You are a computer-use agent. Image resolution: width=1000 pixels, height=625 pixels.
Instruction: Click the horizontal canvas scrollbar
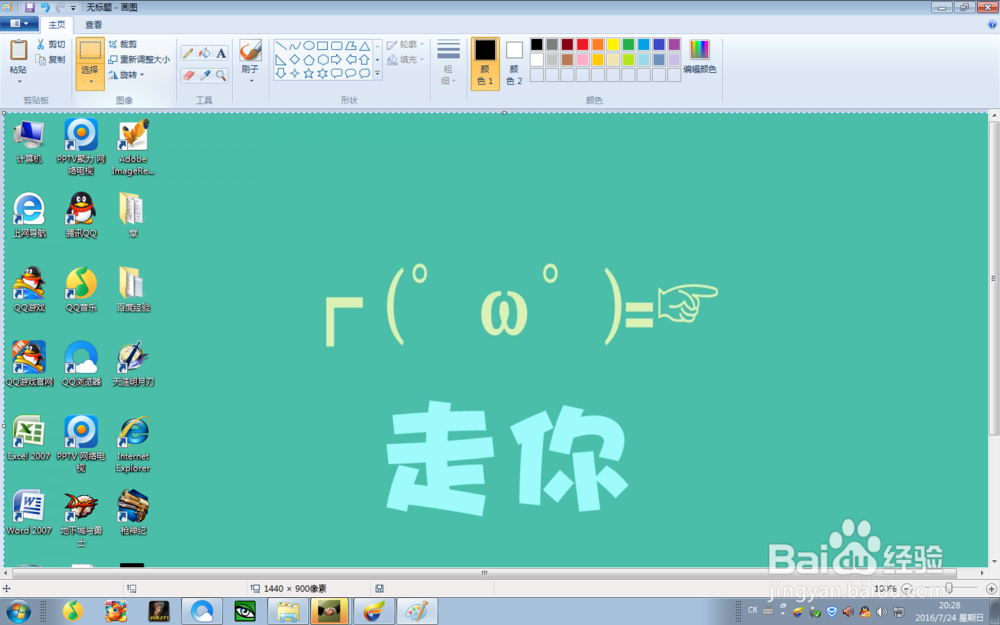click(484, 573)
